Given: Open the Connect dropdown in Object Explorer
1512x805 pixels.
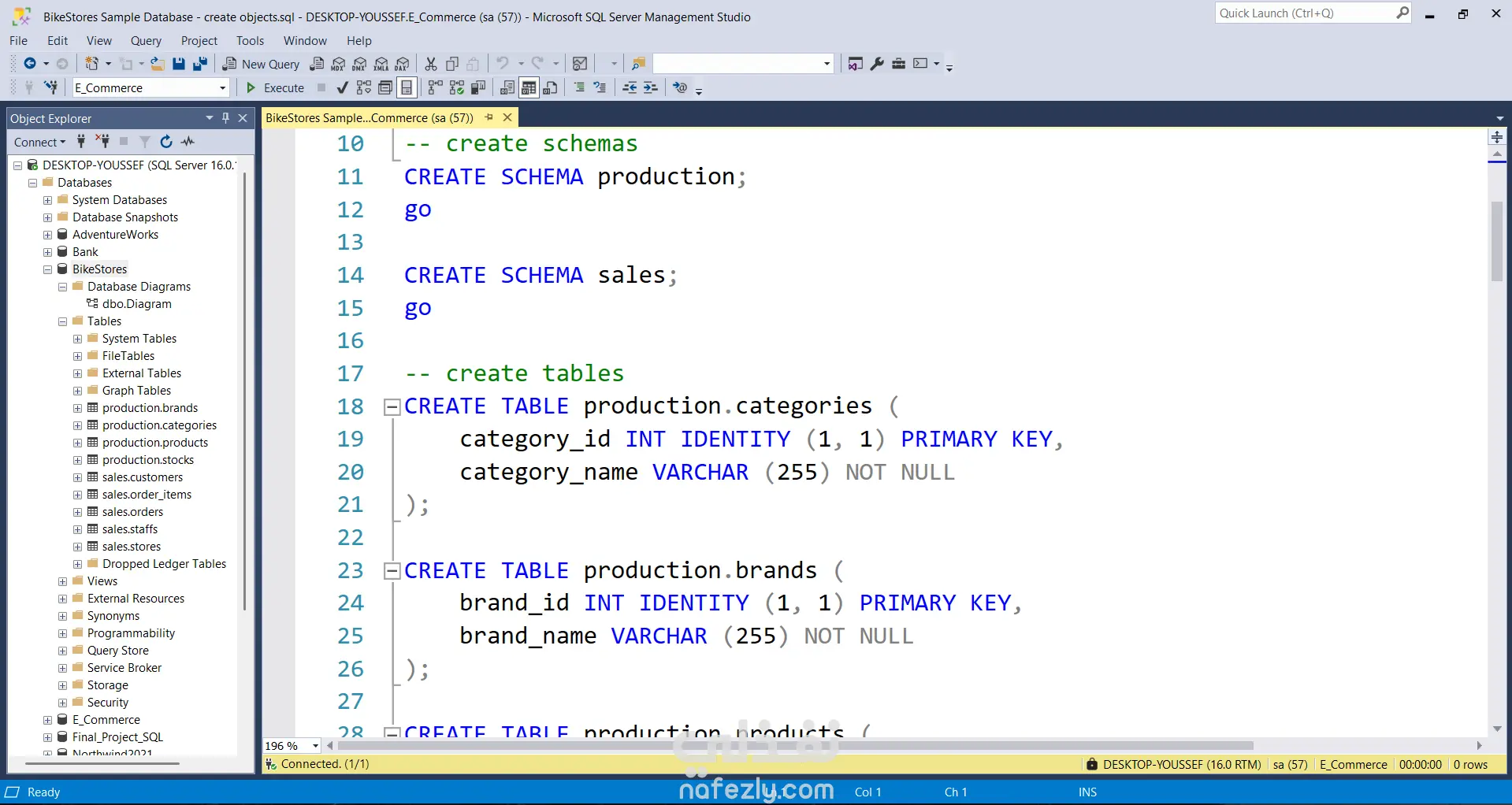Looking at the screenshot, I should click(x=40, y=142).
